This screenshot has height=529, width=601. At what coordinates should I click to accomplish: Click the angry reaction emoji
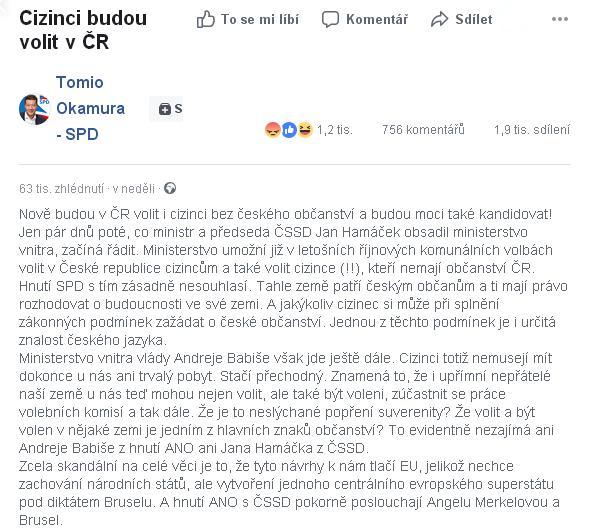coord(273,130)
